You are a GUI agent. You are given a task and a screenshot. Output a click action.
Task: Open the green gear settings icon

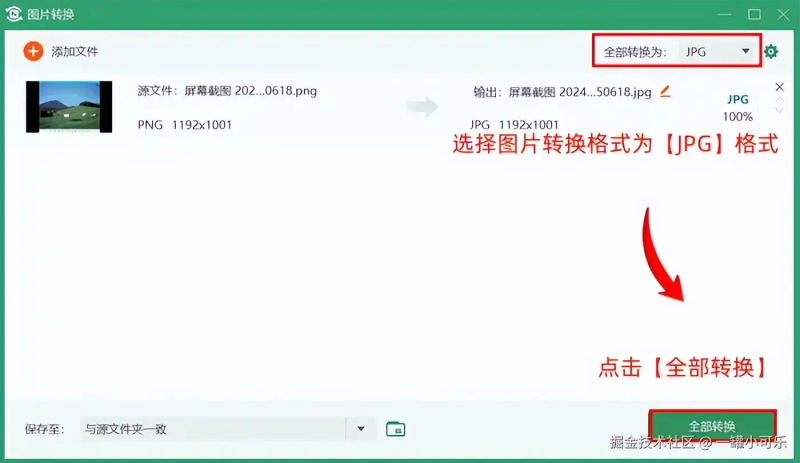coord(771,52)
